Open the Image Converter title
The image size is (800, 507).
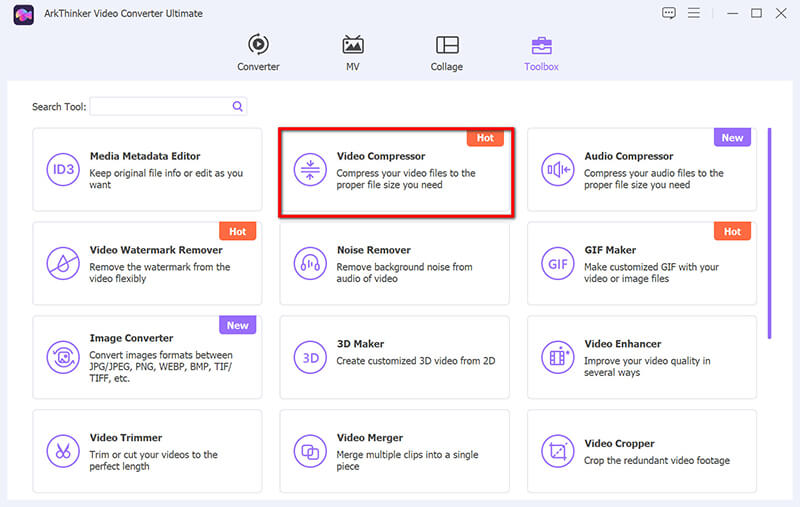[x=132, y=338]
